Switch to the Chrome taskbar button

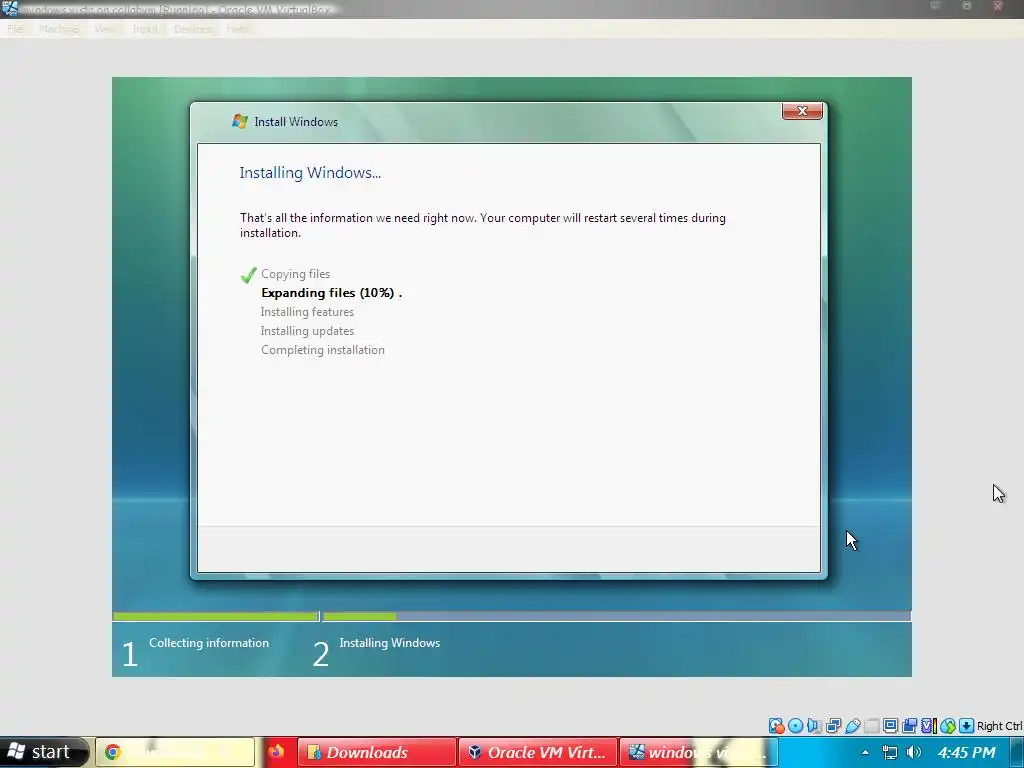pyautogui.click(x=175, y=752)
